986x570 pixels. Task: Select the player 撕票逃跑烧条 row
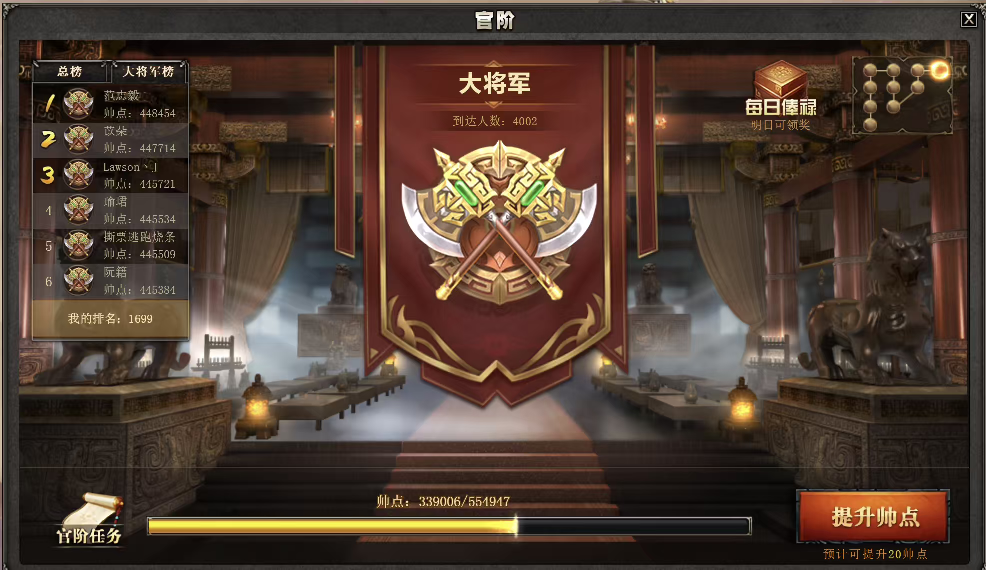click(111, 245)
